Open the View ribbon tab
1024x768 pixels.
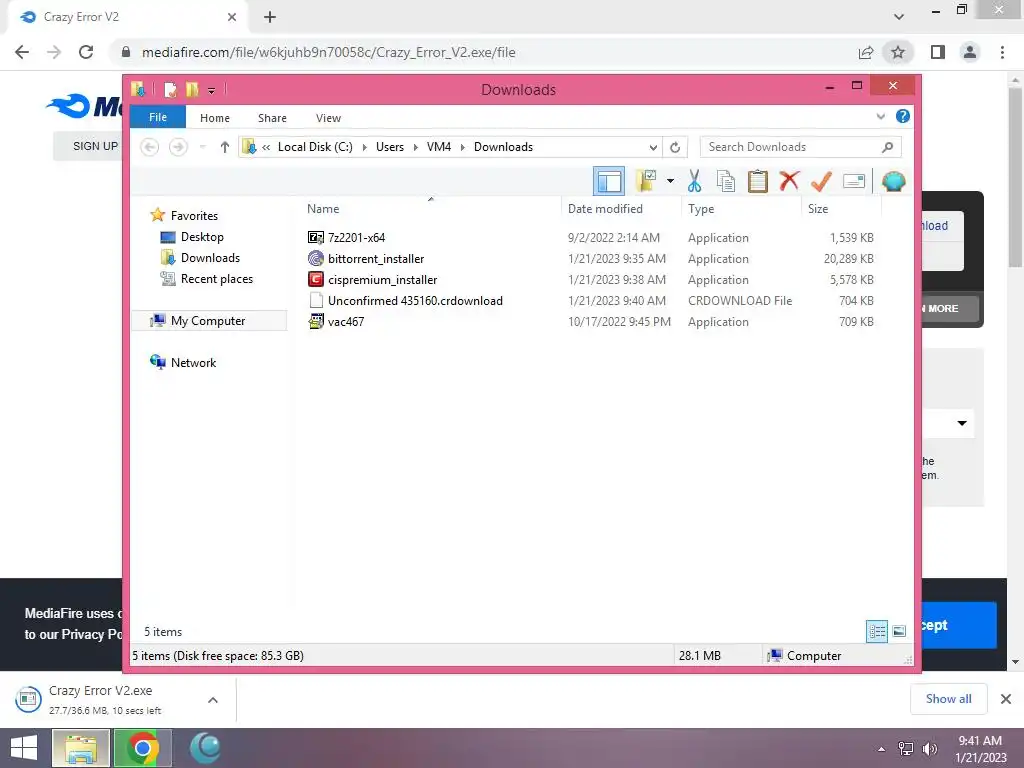(x=328, y=118)
